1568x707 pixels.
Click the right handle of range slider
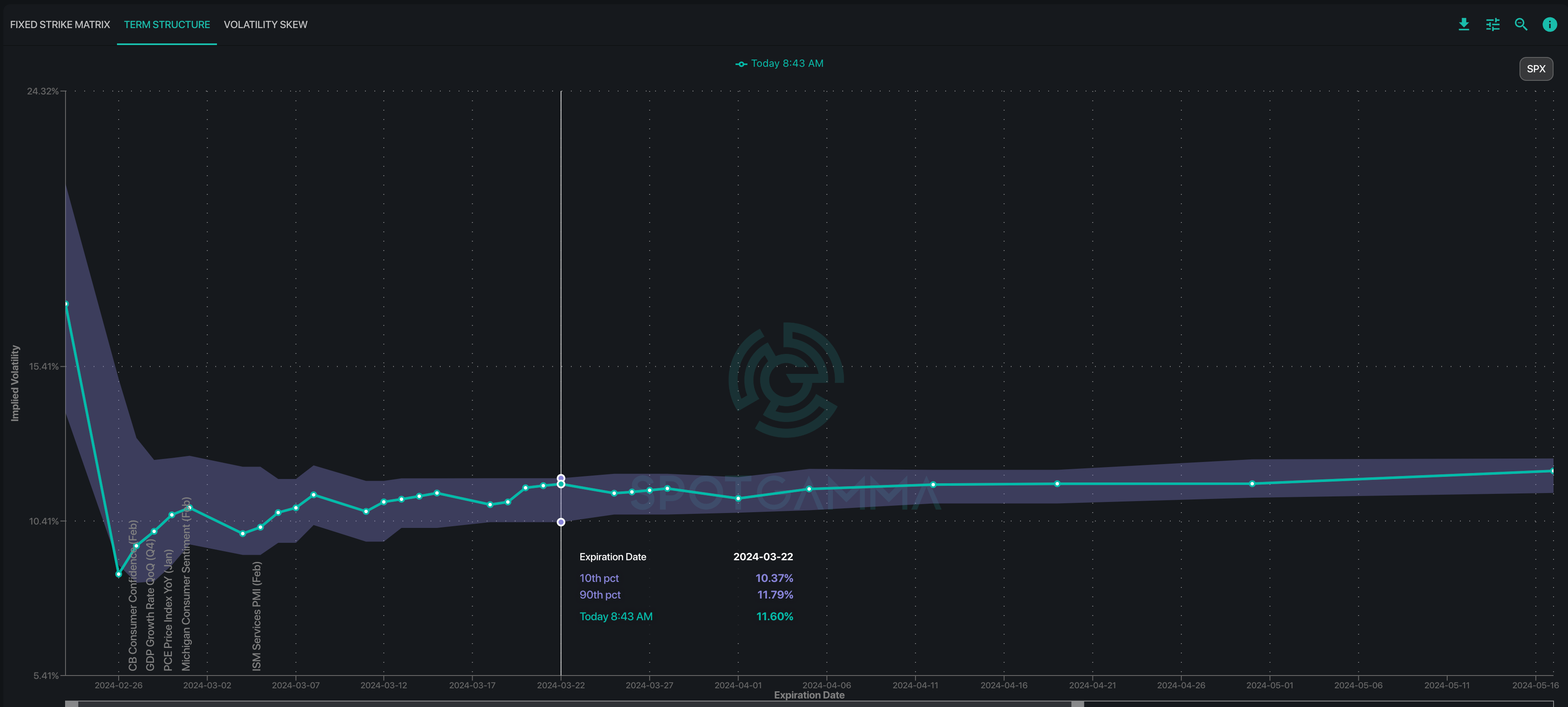coord(1078,704)
